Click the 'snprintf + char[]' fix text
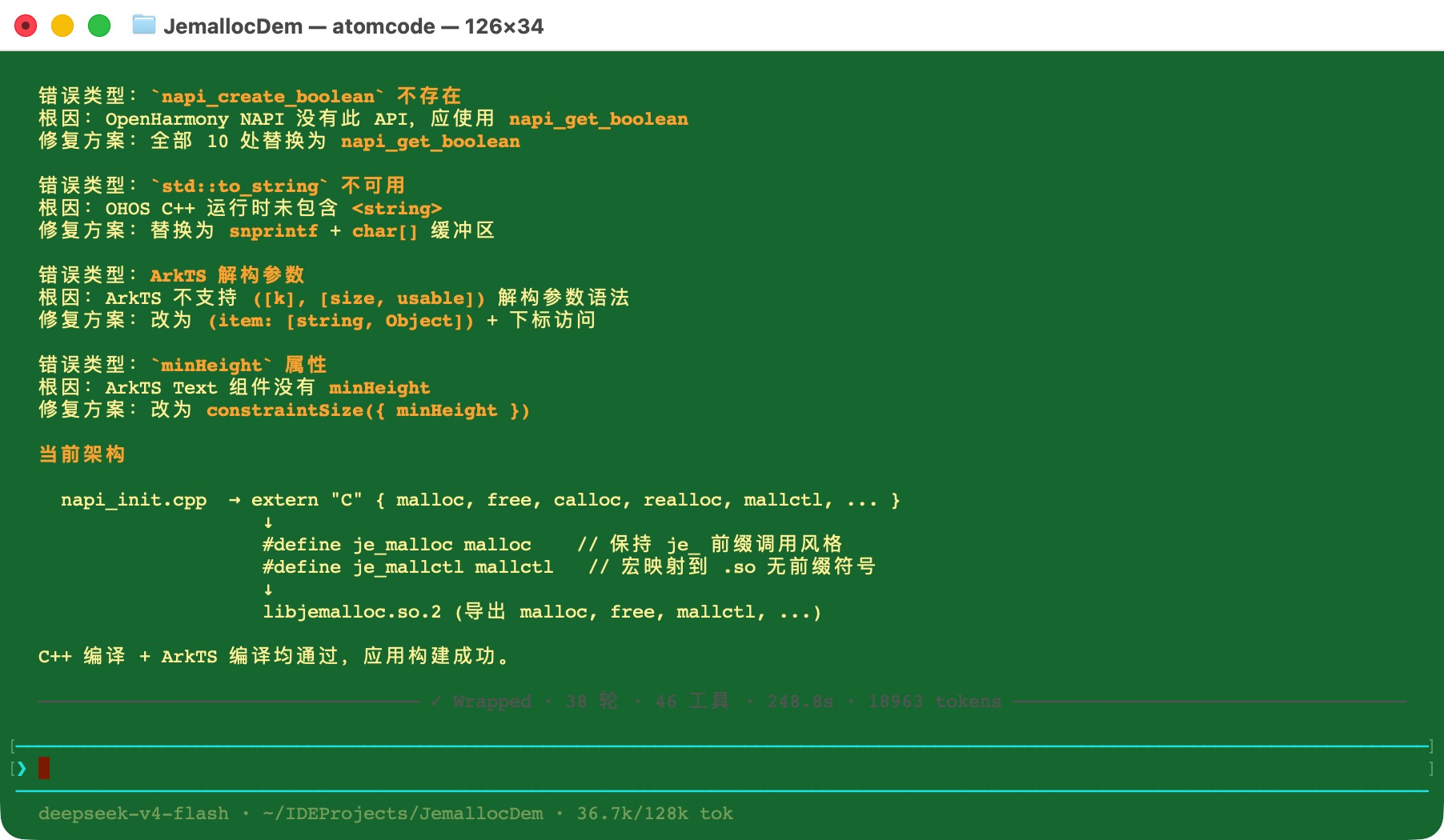Screen dimensions: 1444x840 (323, 230)
